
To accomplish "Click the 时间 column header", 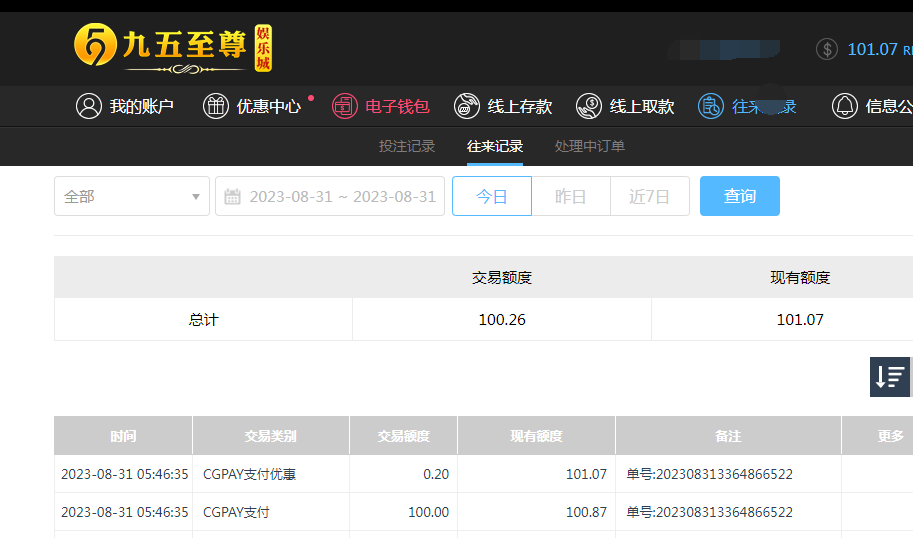I will click(x=123, y=436).
